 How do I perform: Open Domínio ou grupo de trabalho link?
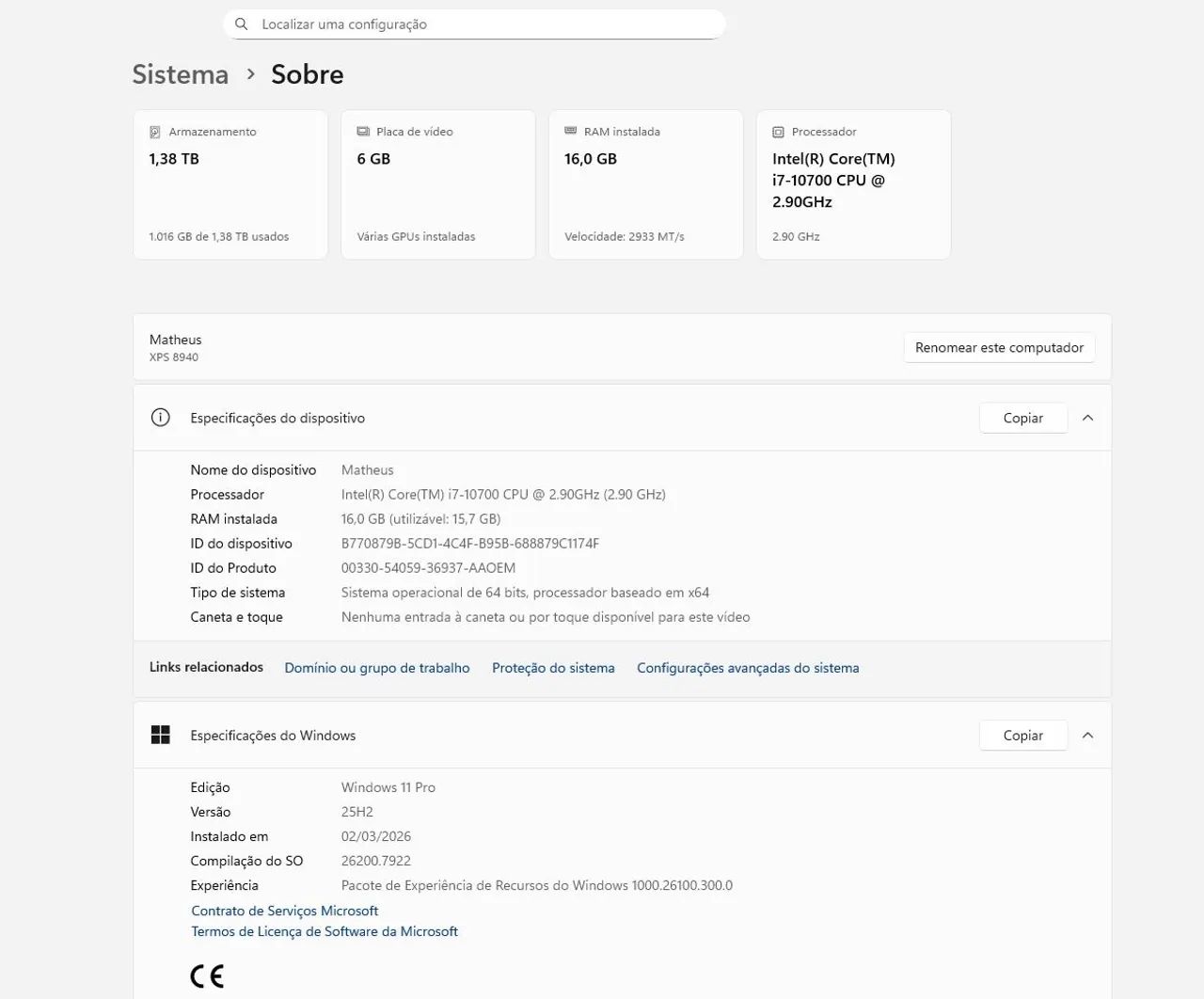[x=377, y=668]
